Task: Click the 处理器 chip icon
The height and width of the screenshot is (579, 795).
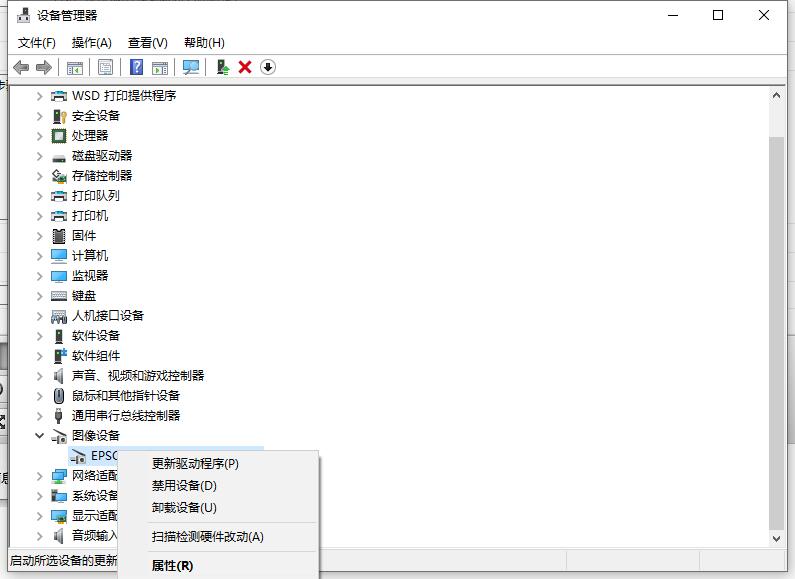Action: 59,136
